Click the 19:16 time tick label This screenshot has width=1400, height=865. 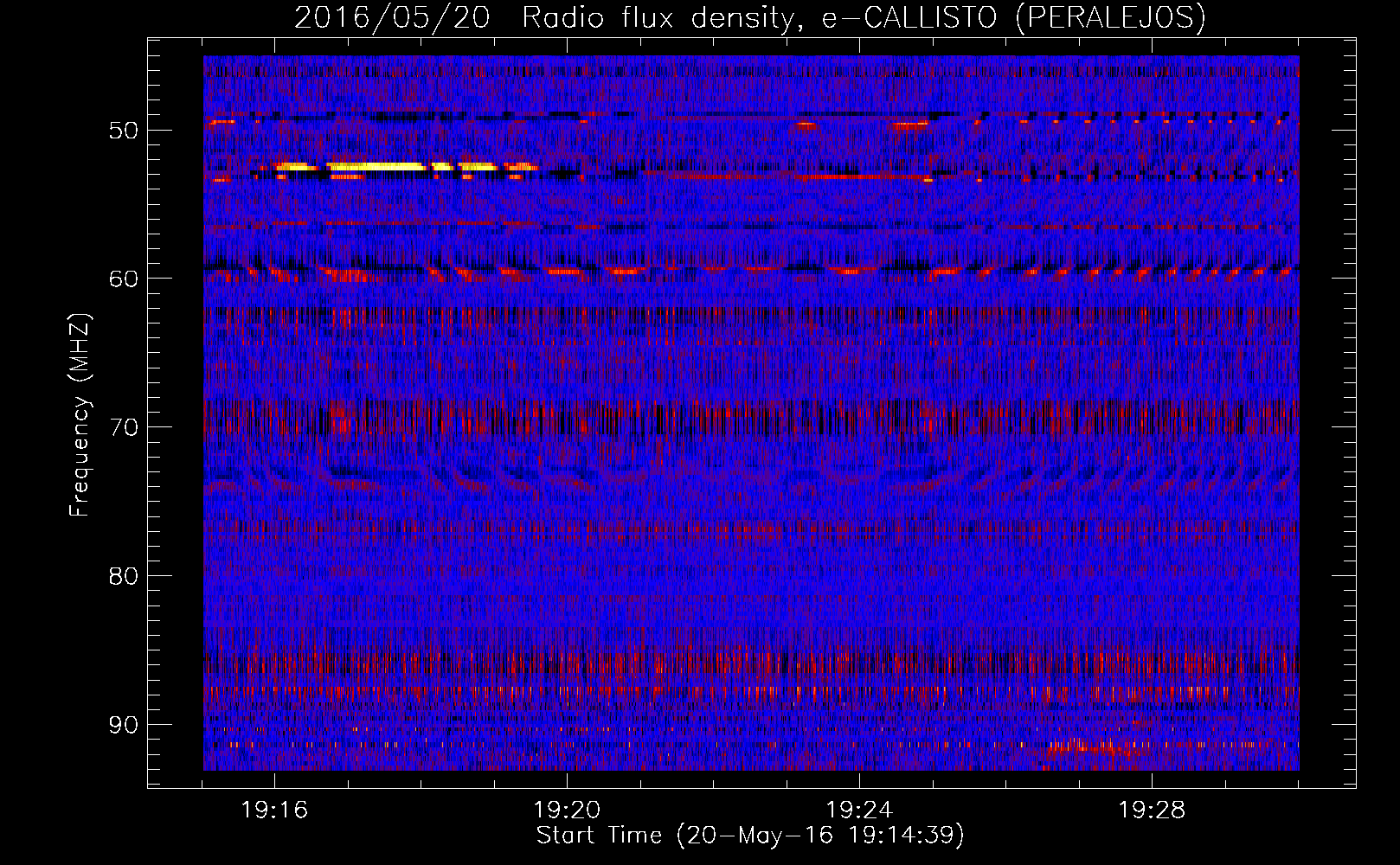(274, 811)
